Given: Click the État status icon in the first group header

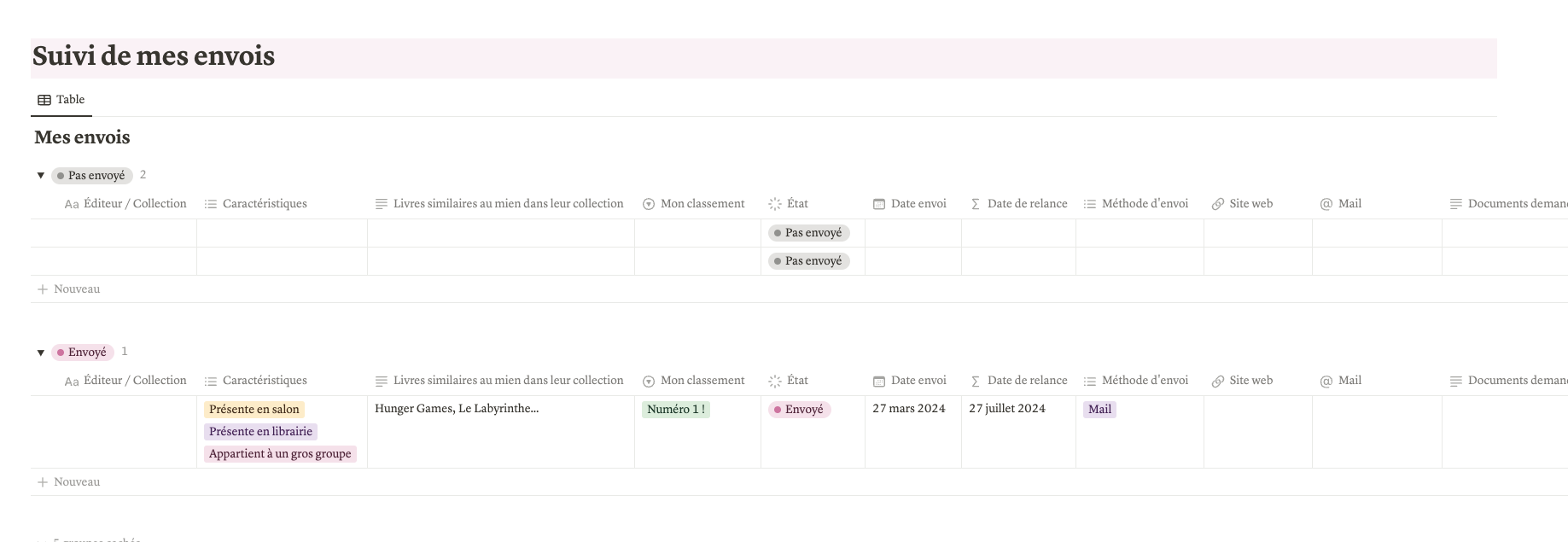Looking at the screenshot, I should tap(775, 204).
